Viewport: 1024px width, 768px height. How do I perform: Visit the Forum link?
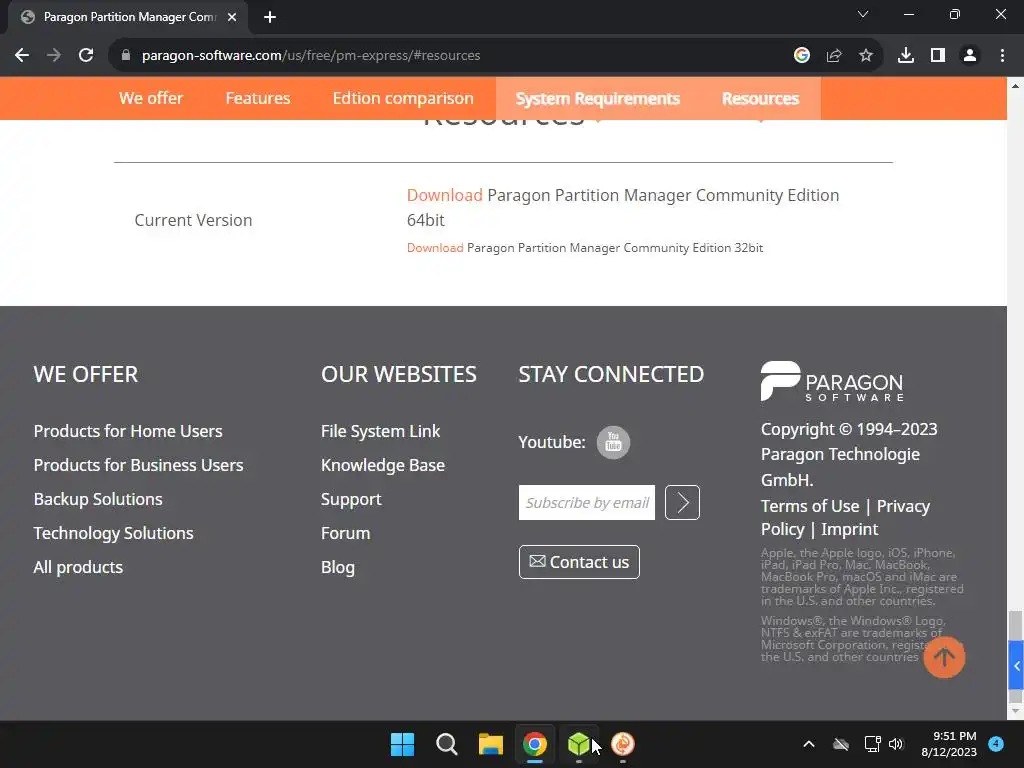[345, 533]
